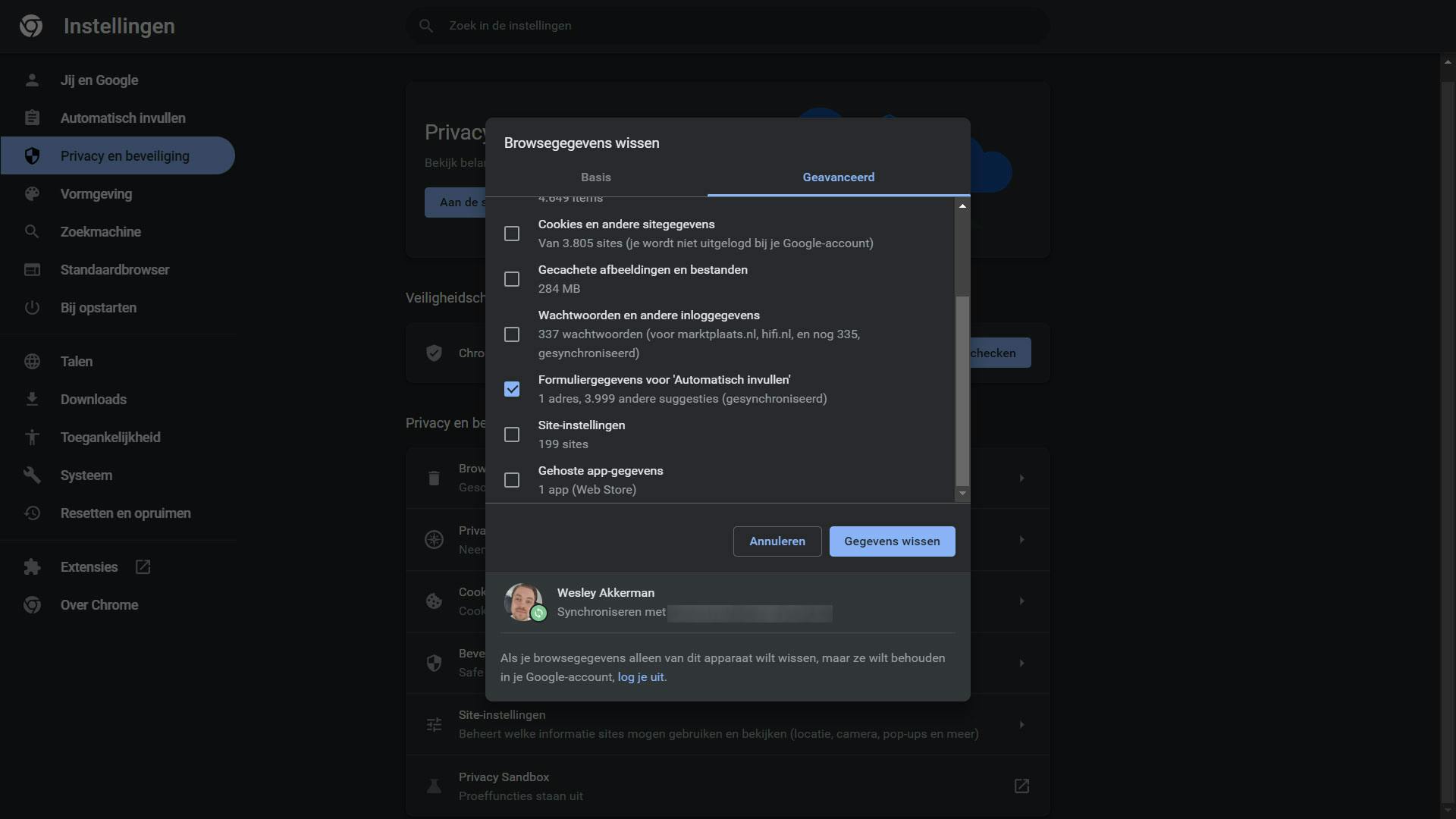Select the Geavanceerd tab
This screenshot has width=1456, height=819.
[838, 177]
